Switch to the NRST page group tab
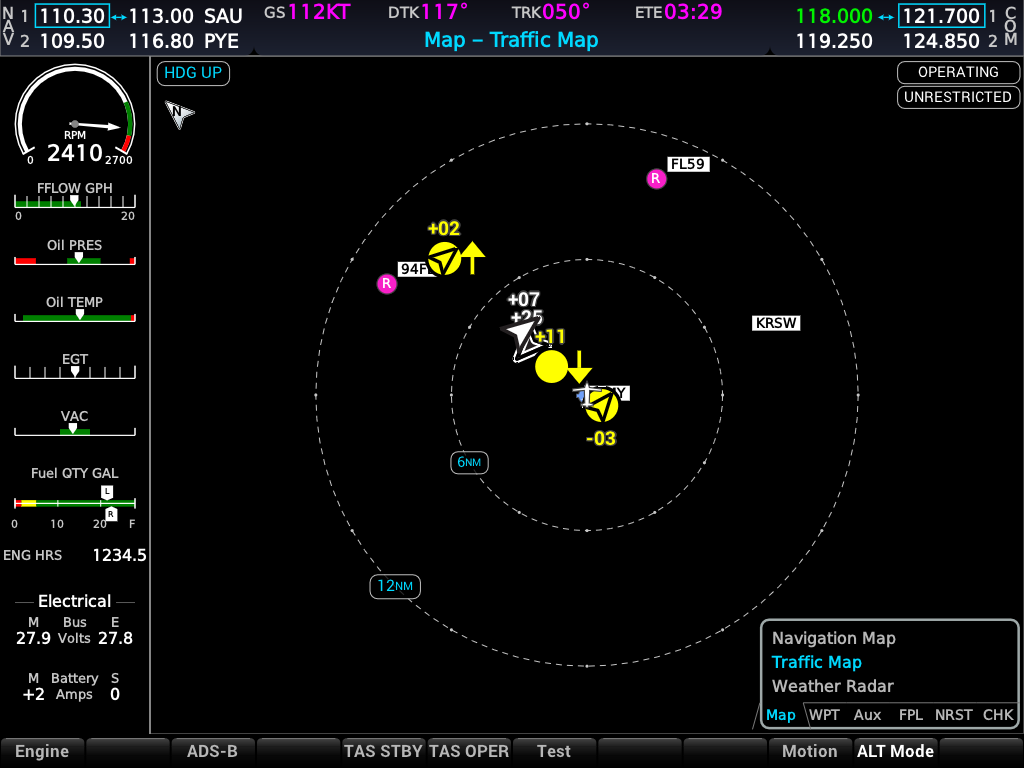The width and height of the screenshot is (1024, 768). pos(953,715)
